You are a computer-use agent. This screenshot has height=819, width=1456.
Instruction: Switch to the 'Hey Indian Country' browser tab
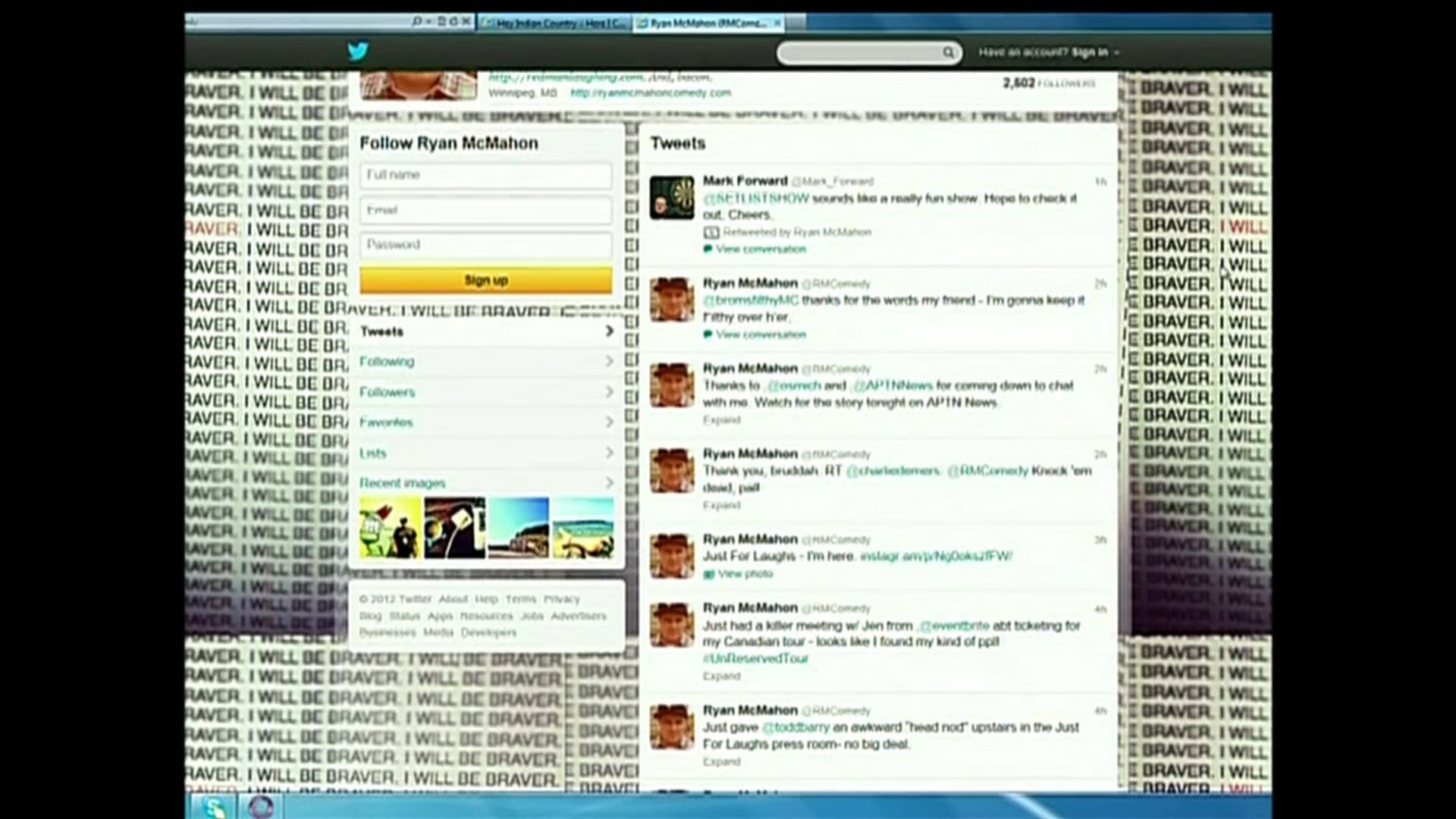[556, 23]
